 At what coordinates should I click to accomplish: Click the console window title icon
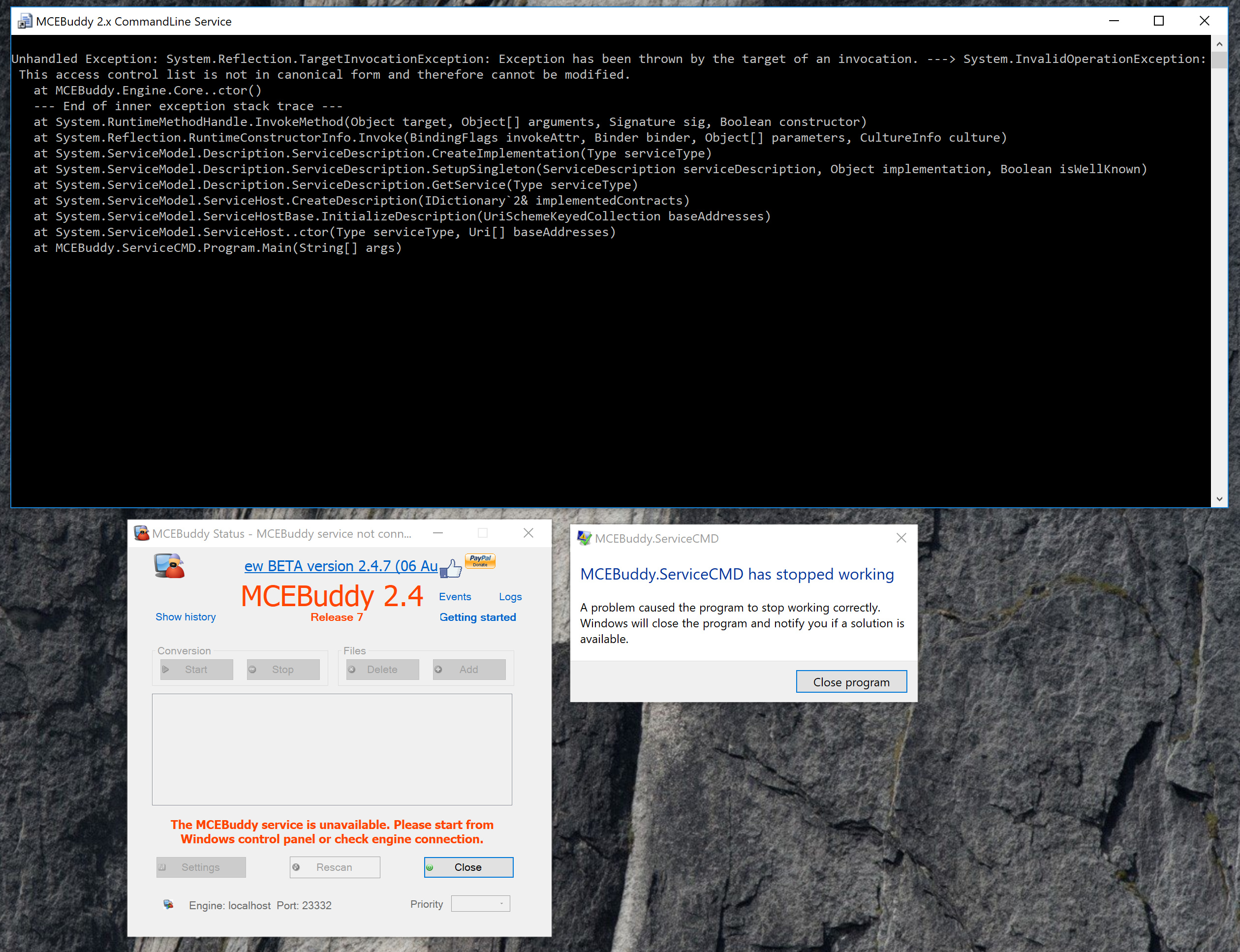coord(25,22)
